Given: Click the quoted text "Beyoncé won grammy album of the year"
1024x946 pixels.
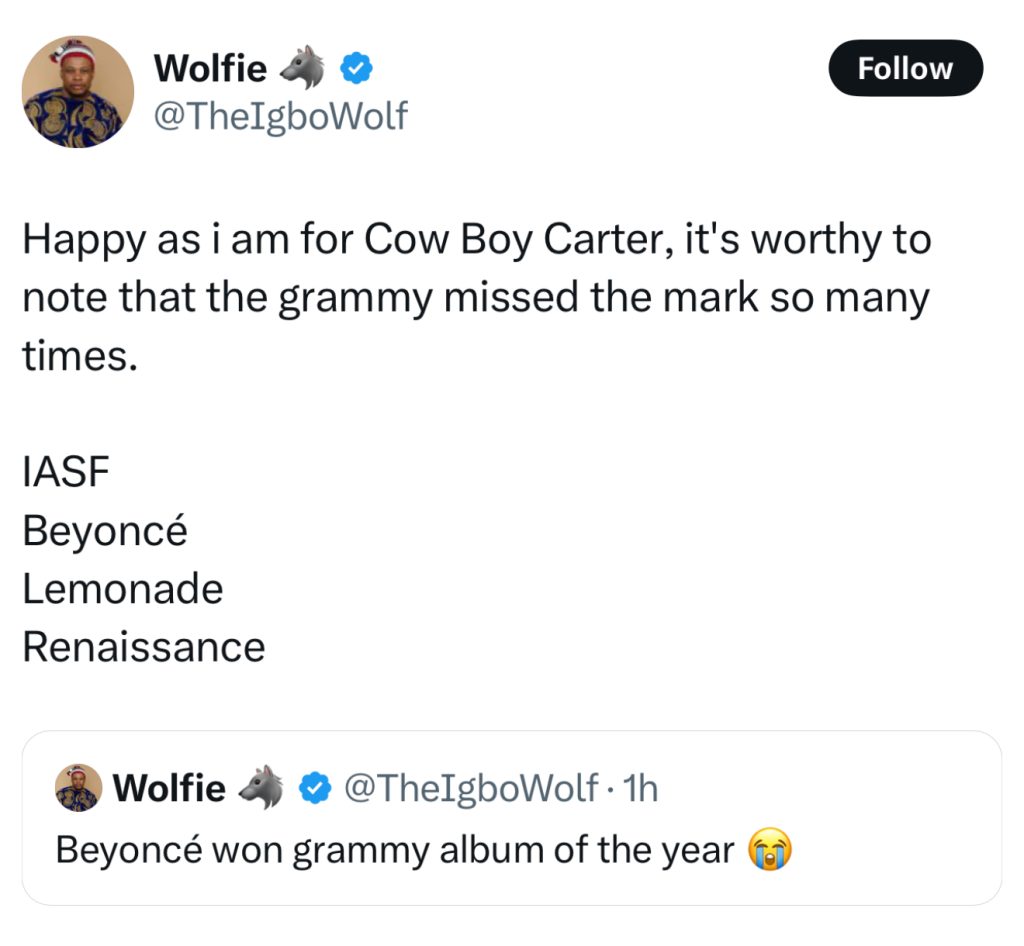Looking at the screenshot, I should (x=395, y=850).
